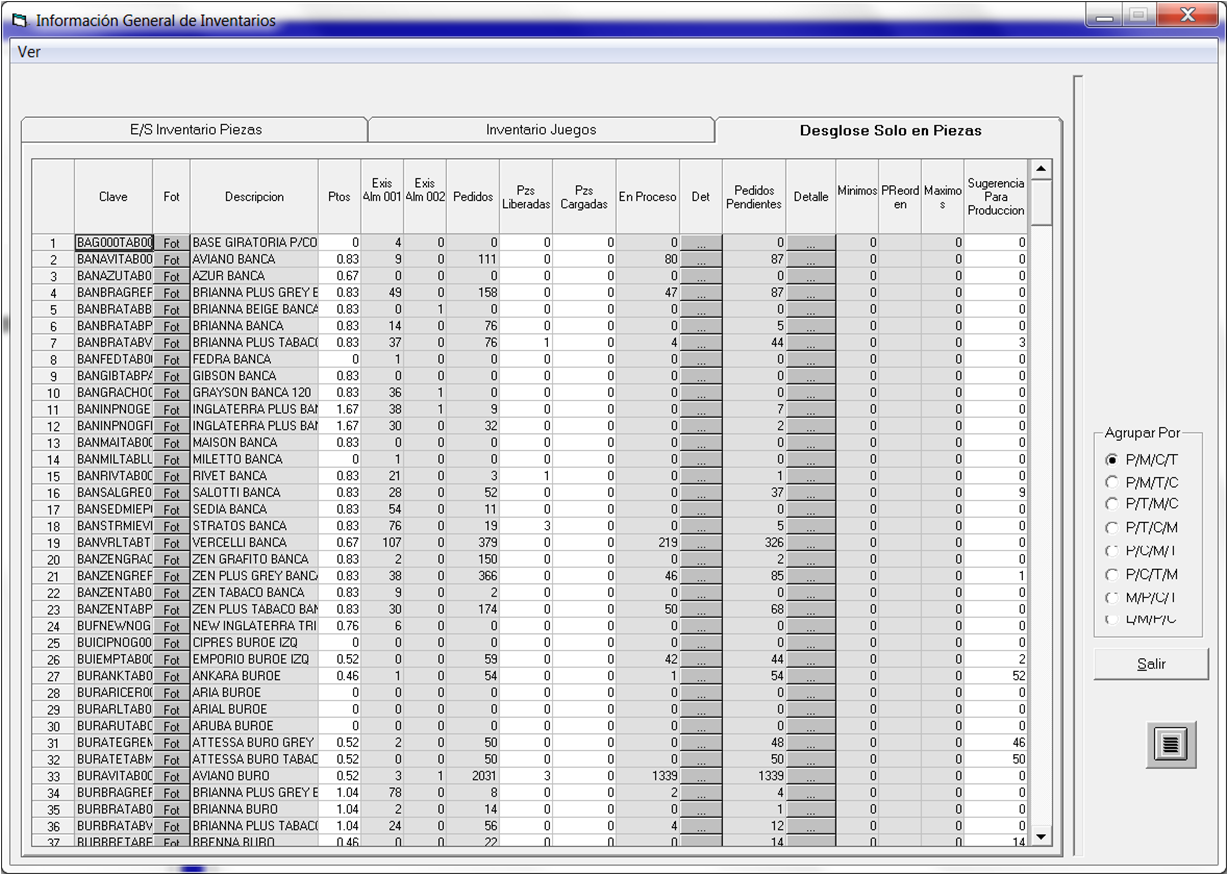1228x875 pixels.
Task: Click the list icon button below Salir
Action: point(1169,744)
